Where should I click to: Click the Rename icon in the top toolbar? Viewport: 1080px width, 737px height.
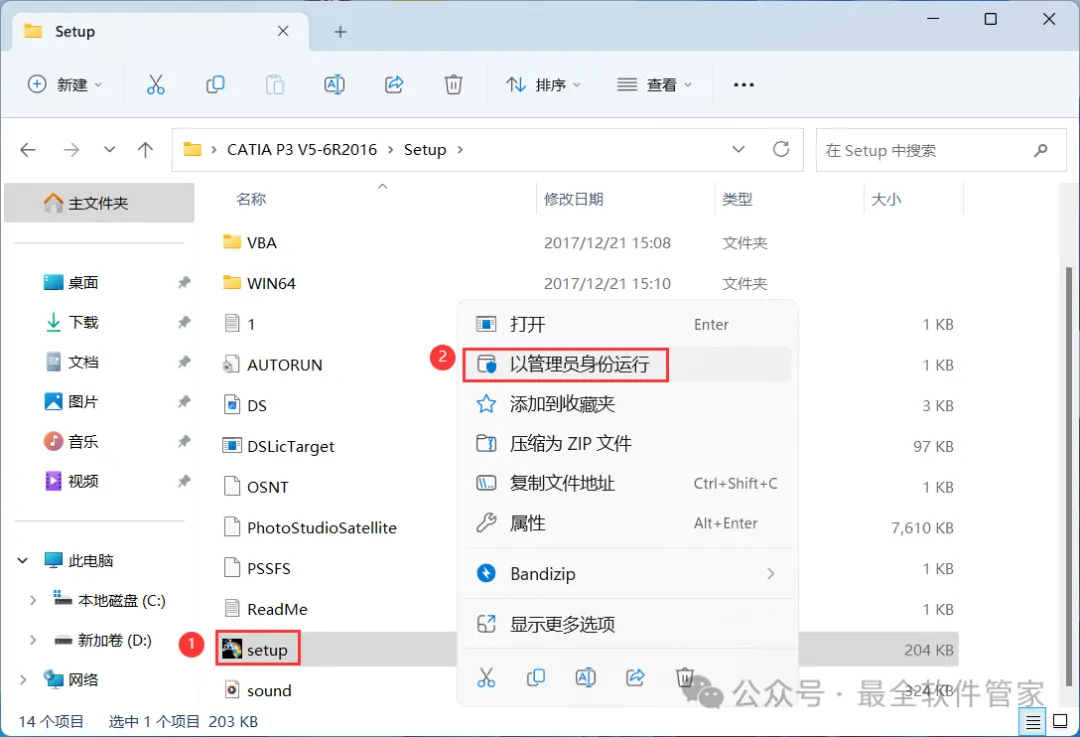(x=334, y=85)
